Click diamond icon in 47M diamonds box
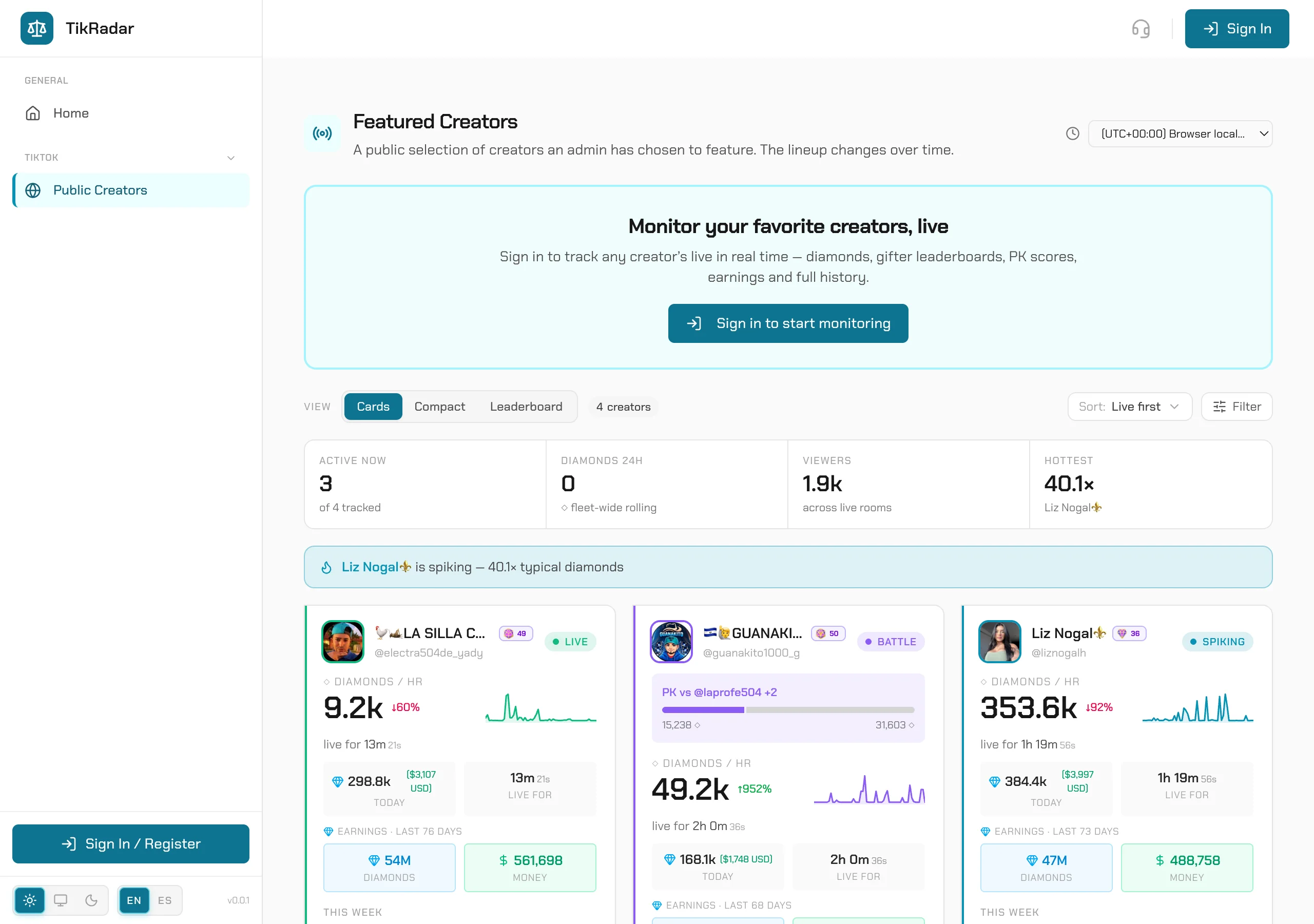 pos(1032,860)
